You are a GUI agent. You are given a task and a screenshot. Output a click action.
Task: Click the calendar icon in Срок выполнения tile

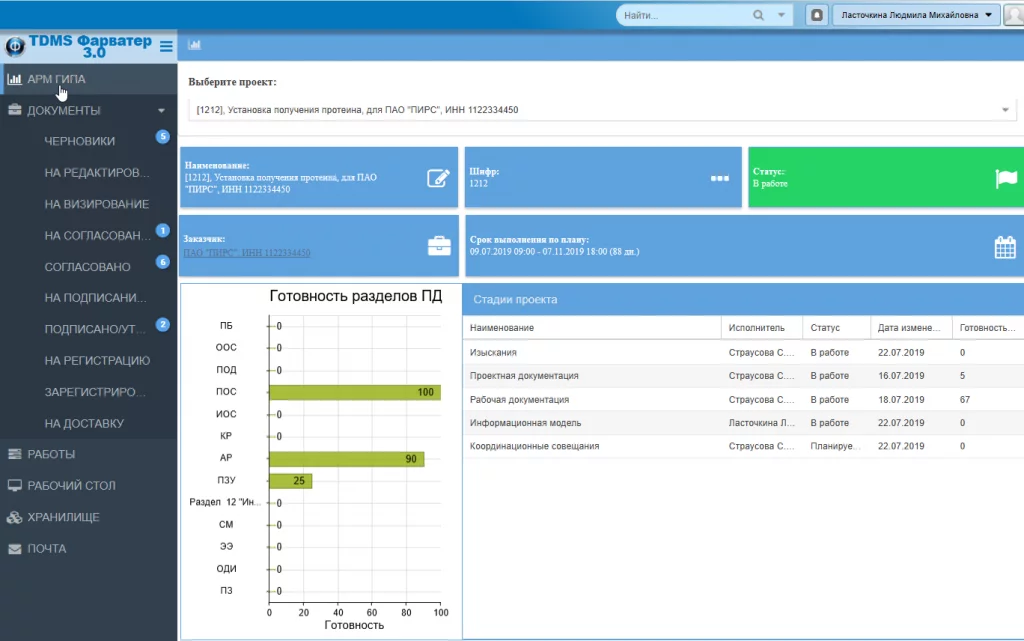pyautogui.click(x=1005, y=247)
